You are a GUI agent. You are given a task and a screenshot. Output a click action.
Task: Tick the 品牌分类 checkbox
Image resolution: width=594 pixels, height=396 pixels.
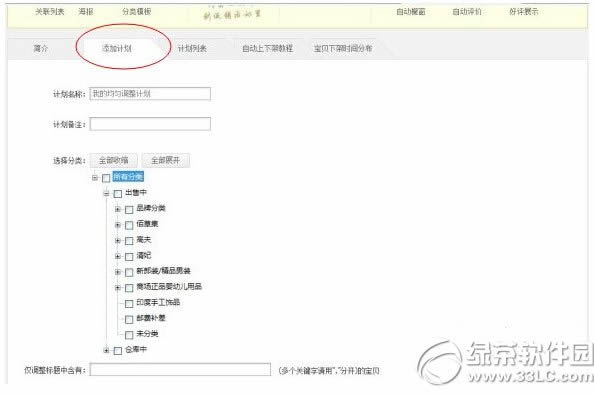tap(129, 209)
